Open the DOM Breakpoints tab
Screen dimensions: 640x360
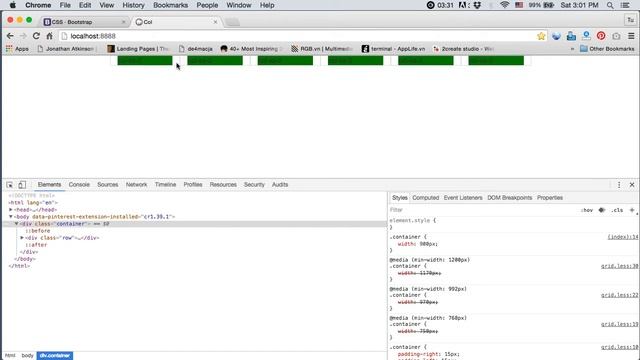click(509, 198)
